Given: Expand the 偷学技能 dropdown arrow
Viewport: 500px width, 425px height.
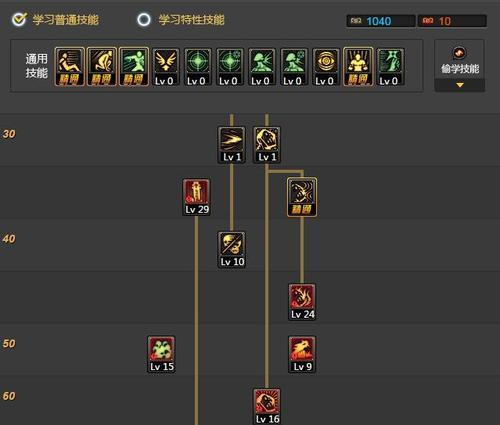Looking at the screenshot, I should [x=460, y=85].
